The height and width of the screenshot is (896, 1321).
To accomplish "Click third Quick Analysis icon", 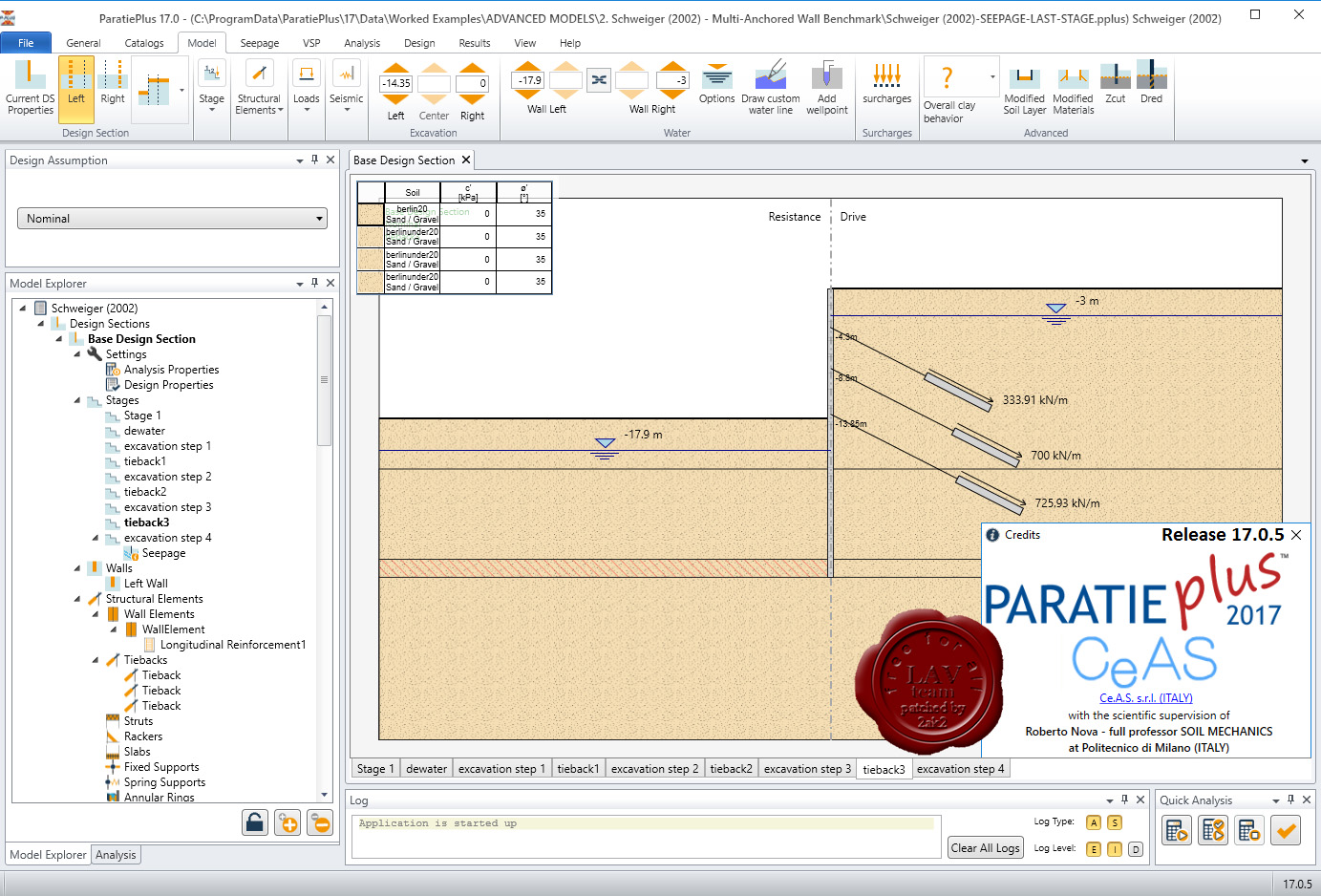I will pyautogui.click(x=1249, y=831).
